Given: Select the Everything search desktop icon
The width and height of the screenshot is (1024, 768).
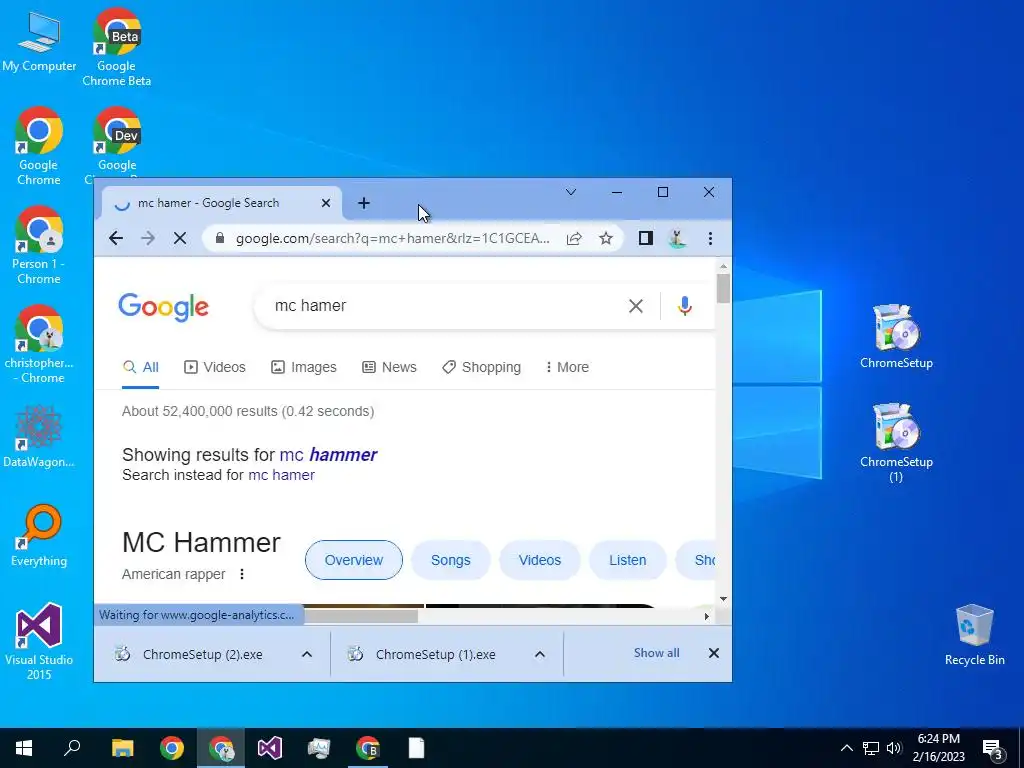Looking at the screenshot, I should (x=39, y=536).
